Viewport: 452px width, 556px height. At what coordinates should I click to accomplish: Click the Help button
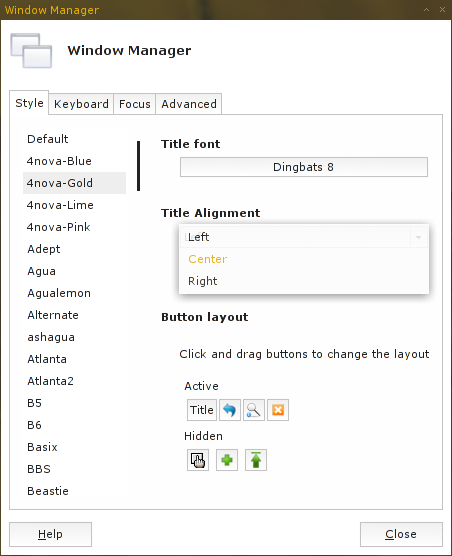coord(50,534)
